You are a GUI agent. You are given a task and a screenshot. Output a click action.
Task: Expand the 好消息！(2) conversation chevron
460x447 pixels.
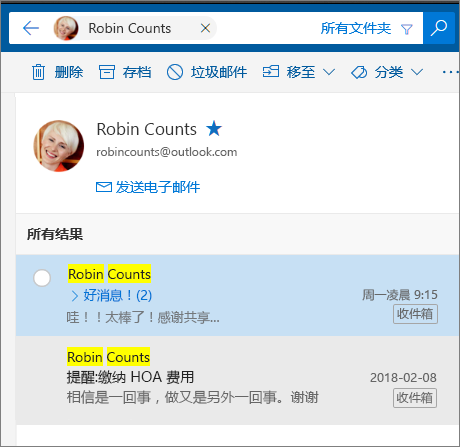tap(75, 295)
